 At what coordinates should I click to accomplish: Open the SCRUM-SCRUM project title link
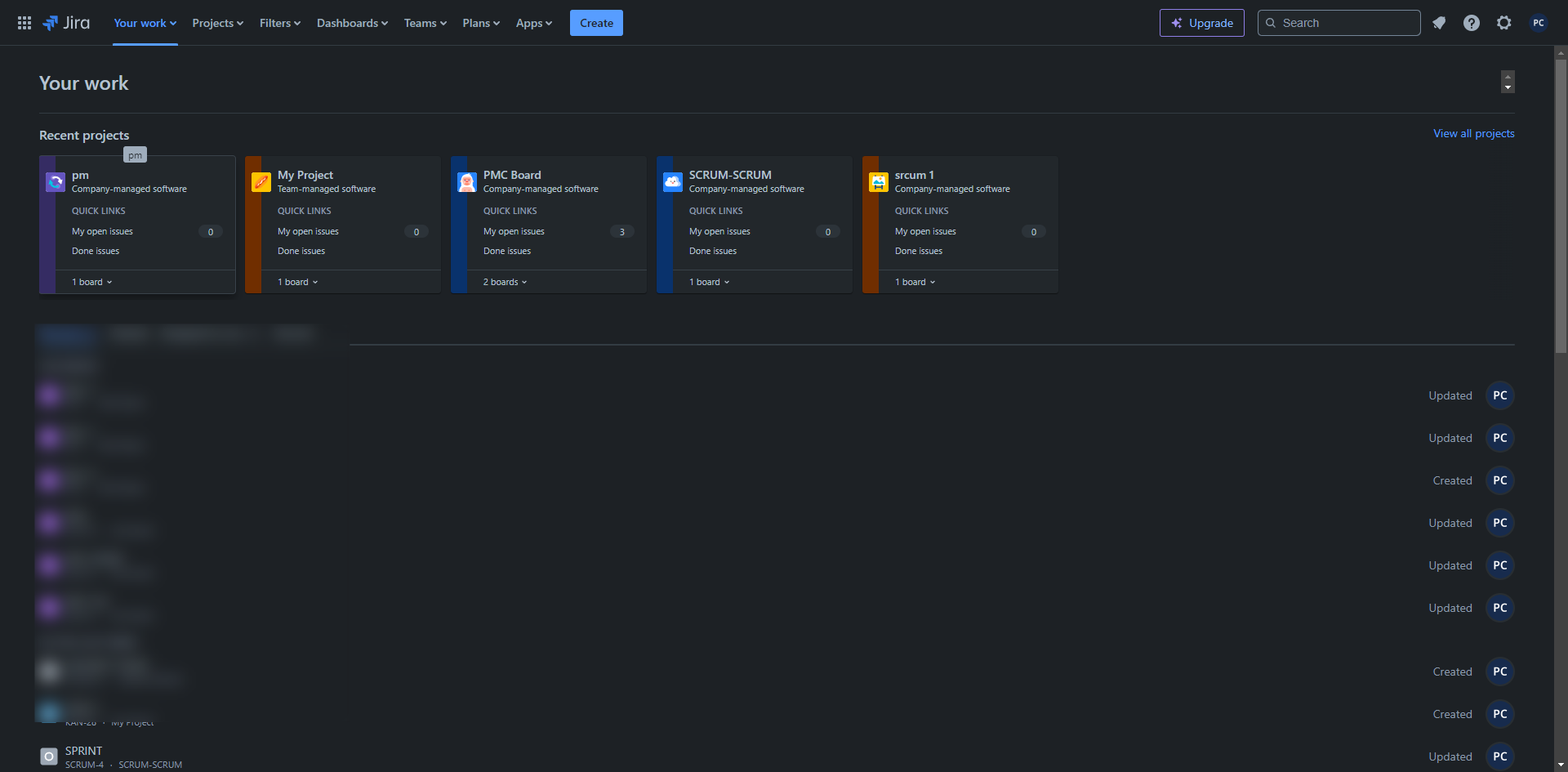click(730, 175)
